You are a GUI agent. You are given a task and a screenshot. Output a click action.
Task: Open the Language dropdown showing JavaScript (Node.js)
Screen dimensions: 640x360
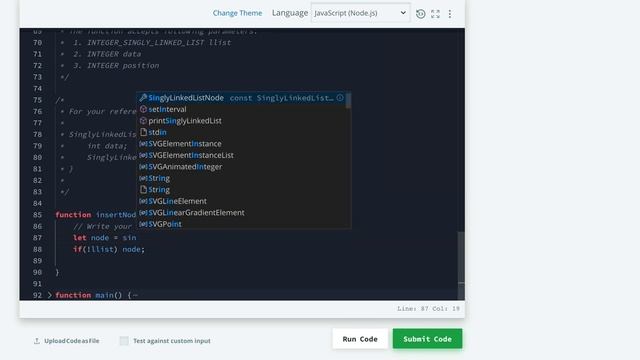(x=360, y=13)
